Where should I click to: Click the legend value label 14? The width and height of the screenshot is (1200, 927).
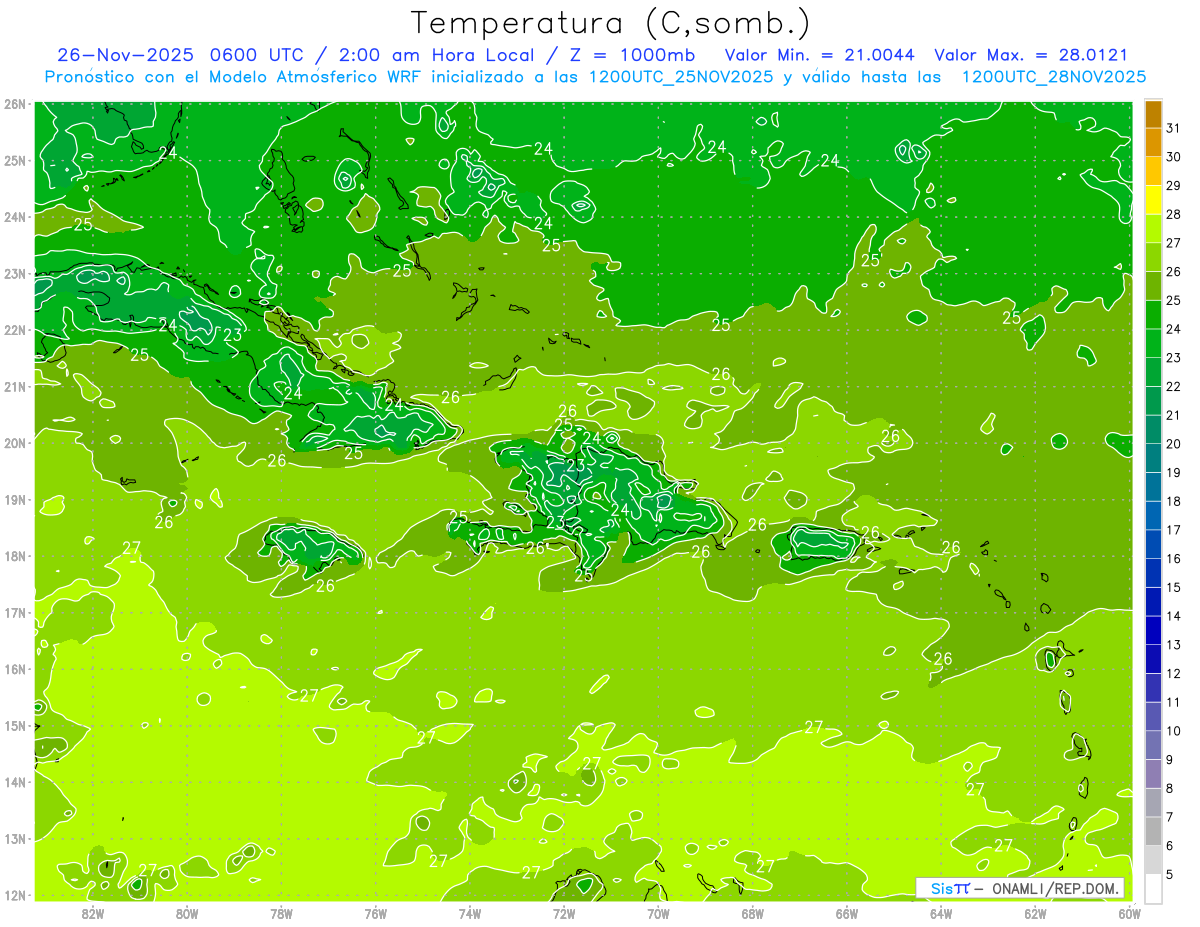1174,616
